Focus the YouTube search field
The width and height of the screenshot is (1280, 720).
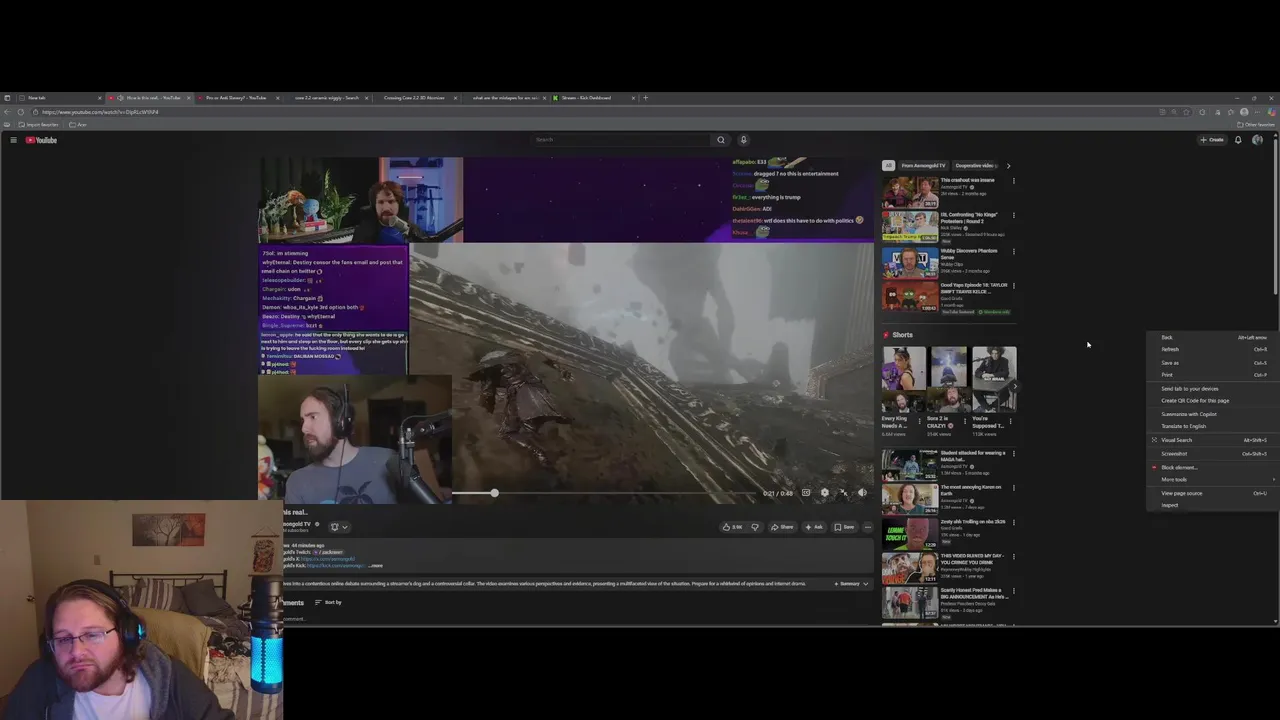[x=622, y=140]
